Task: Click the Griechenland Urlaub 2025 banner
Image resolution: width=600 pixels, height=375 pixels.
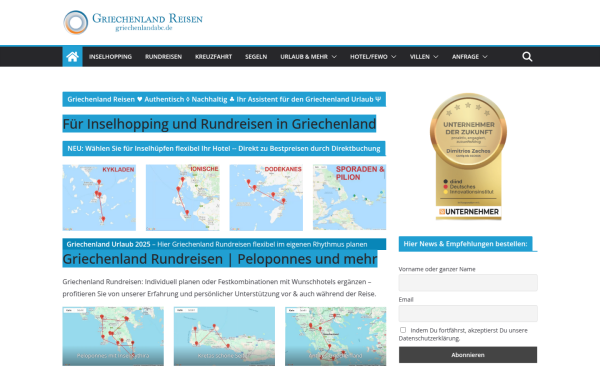Action: click(x=224, y=244)
